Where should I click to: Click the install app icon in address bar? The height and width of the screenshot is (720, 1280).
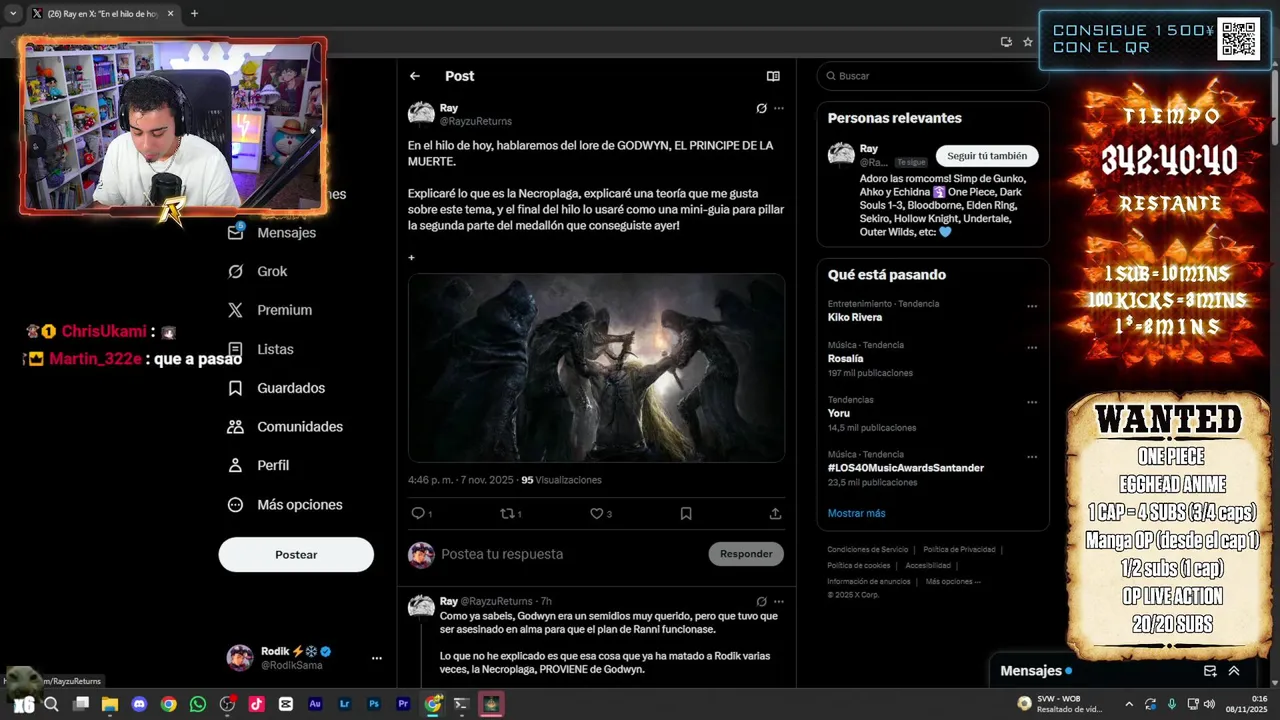point(1006,42)
